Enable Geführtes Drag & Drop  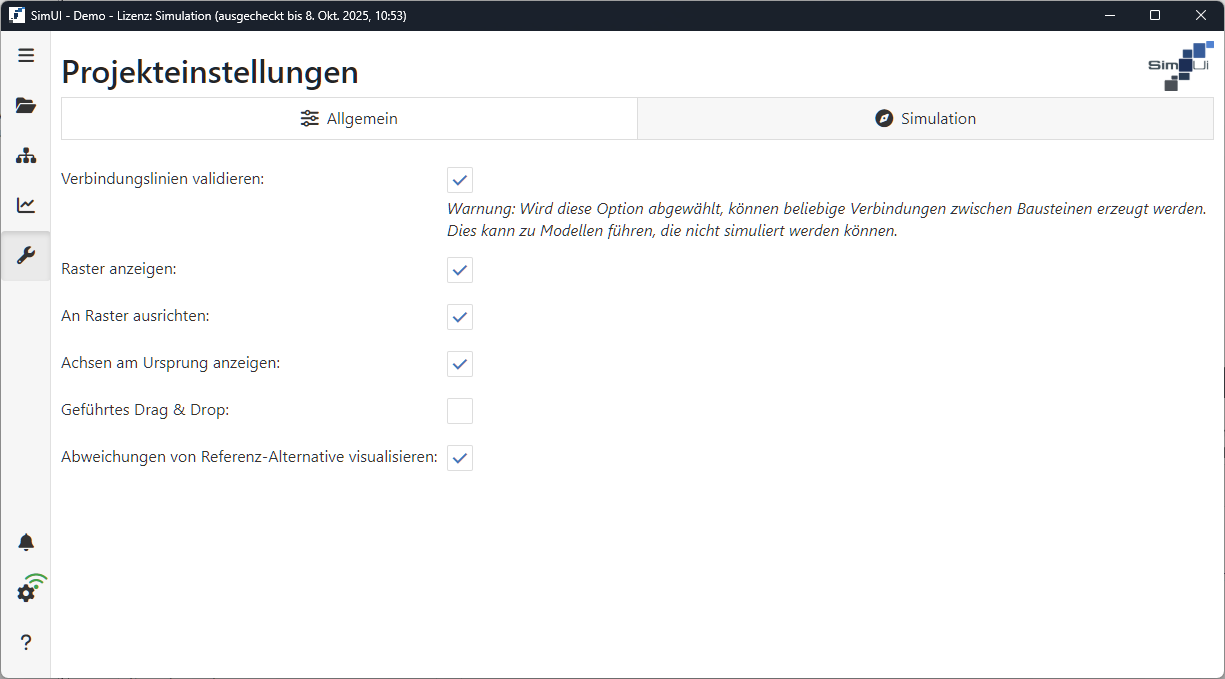pos(459,410)
